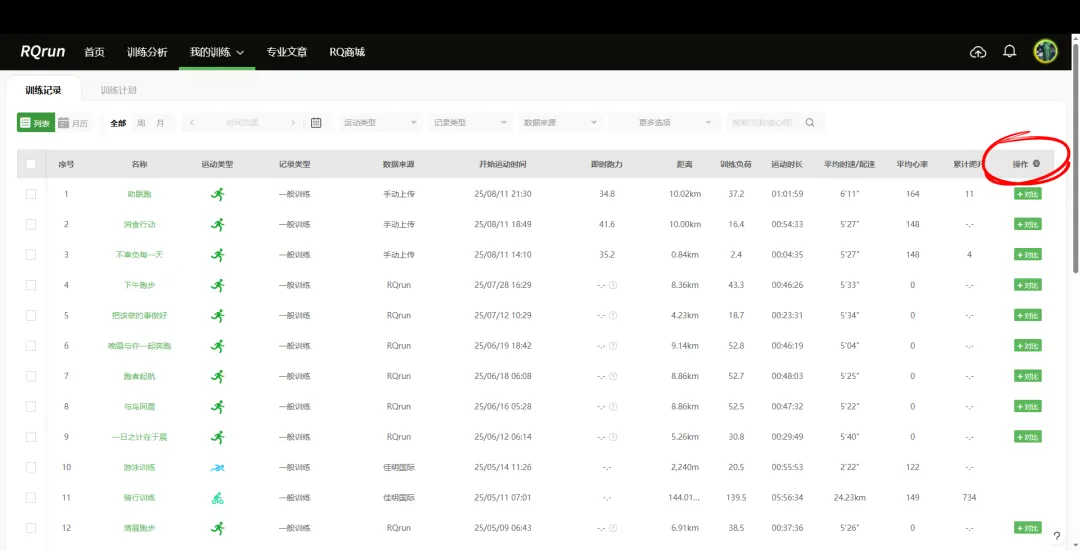Check the checkbox for row 5
This screenshot has width=1080, height=555.
[31, 316]
